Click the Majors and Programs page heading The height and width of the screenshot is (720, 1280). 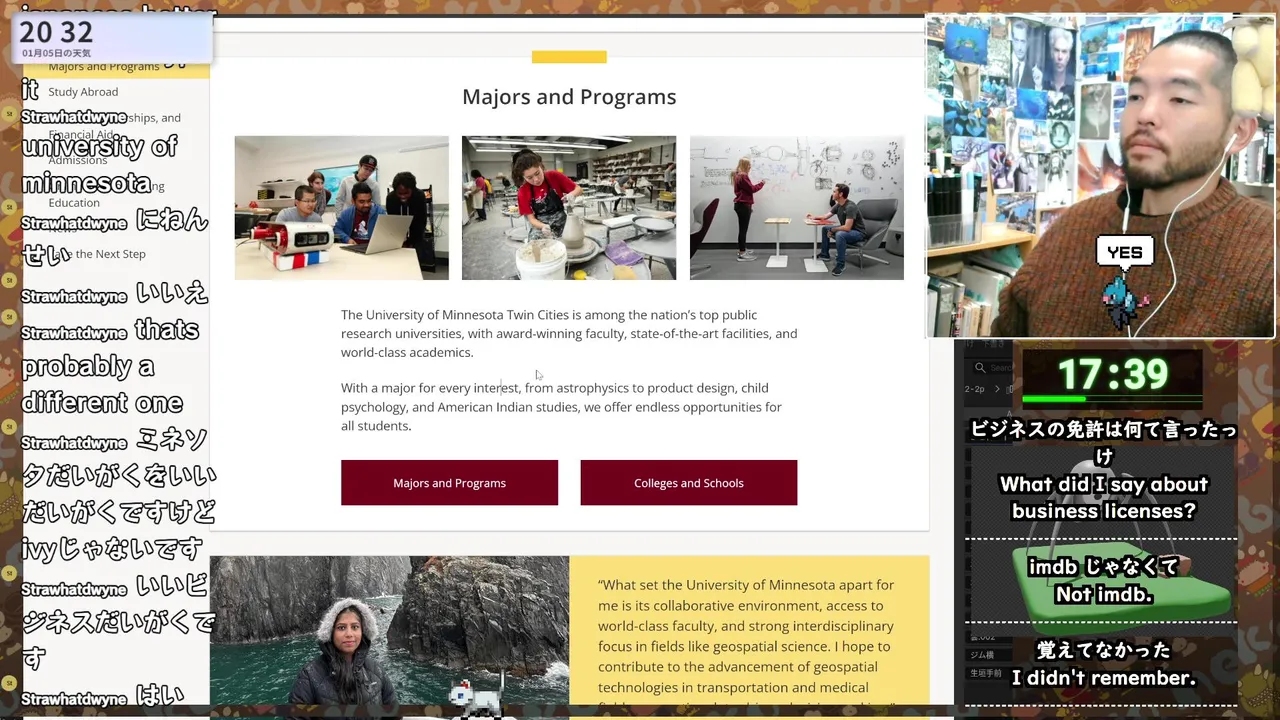569,97
